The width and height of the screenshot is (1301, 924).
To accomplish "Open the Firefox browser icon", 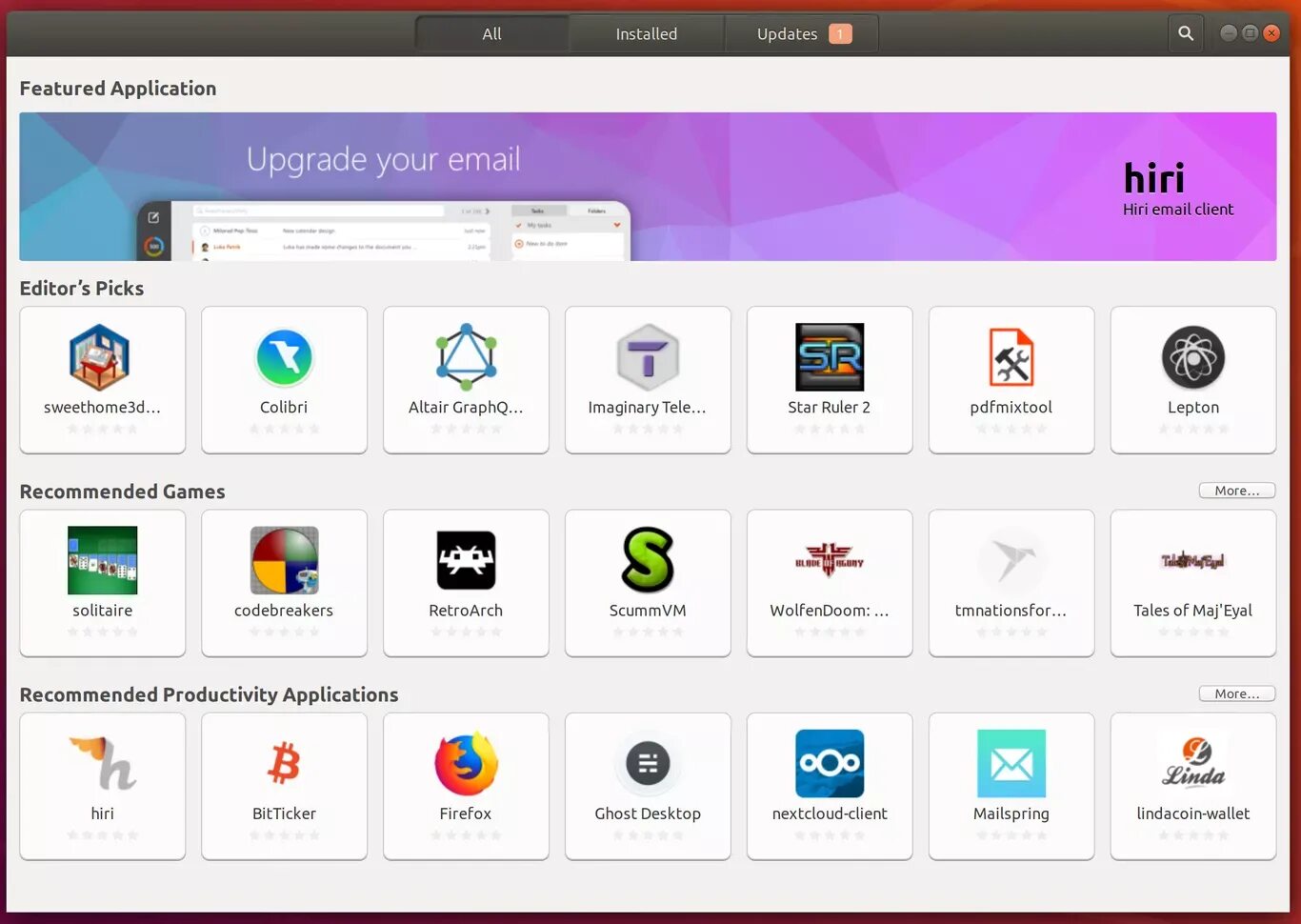I will coord(466,763).
